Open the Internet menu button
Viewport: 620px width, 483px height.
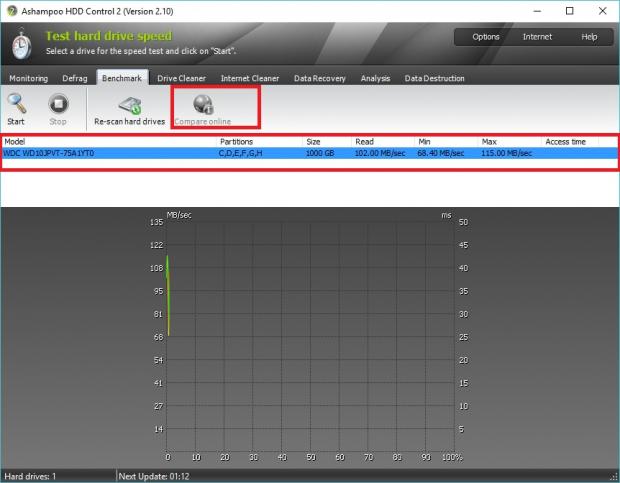[x=537, y=37]
